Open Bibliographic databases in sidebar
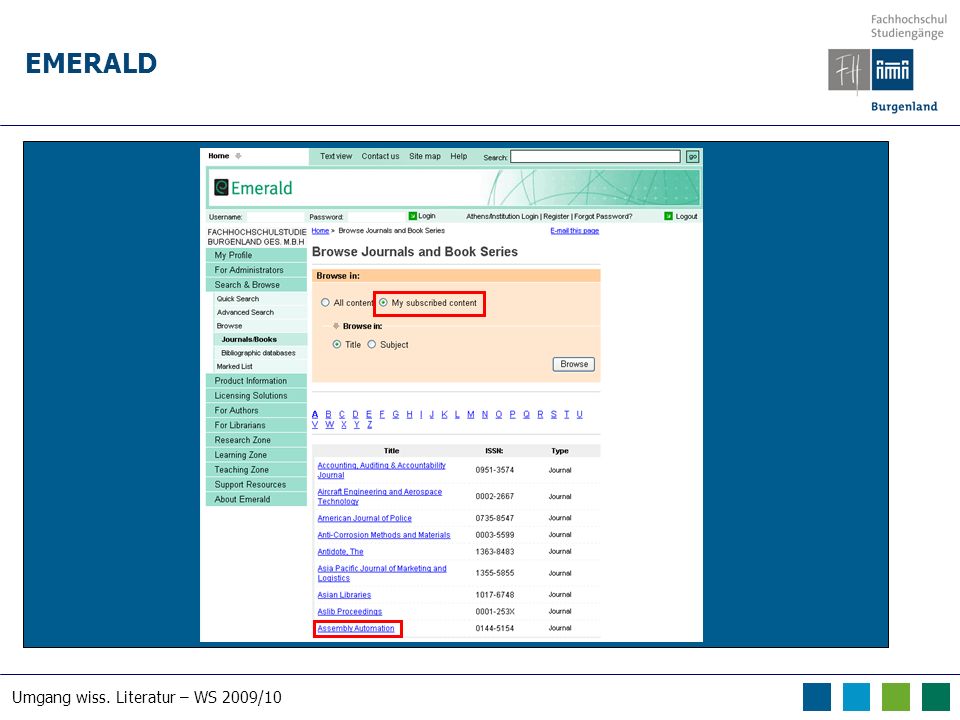Screen dimensions: 960x720 258,353
